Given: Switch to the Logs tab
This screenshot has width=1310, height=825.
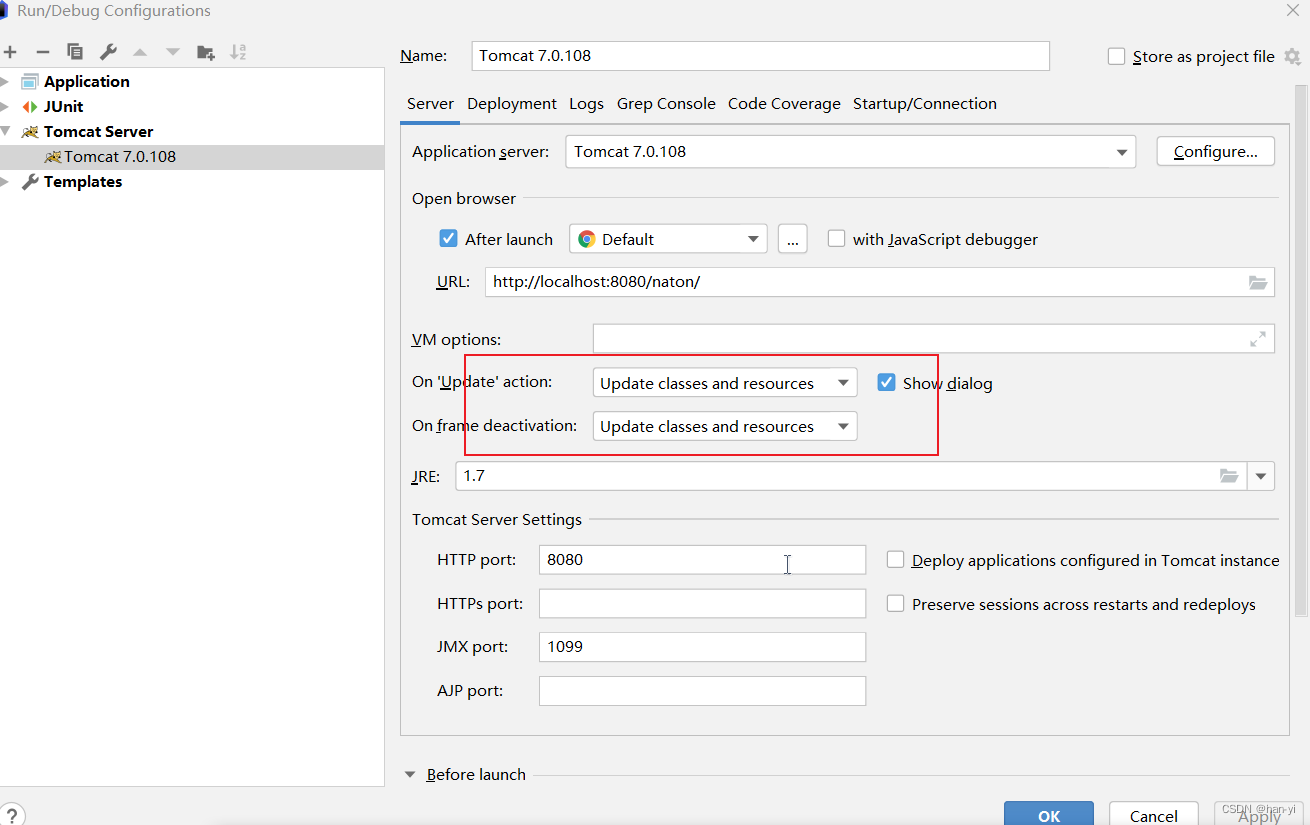Looking at the screenshot, I should 587,104.
